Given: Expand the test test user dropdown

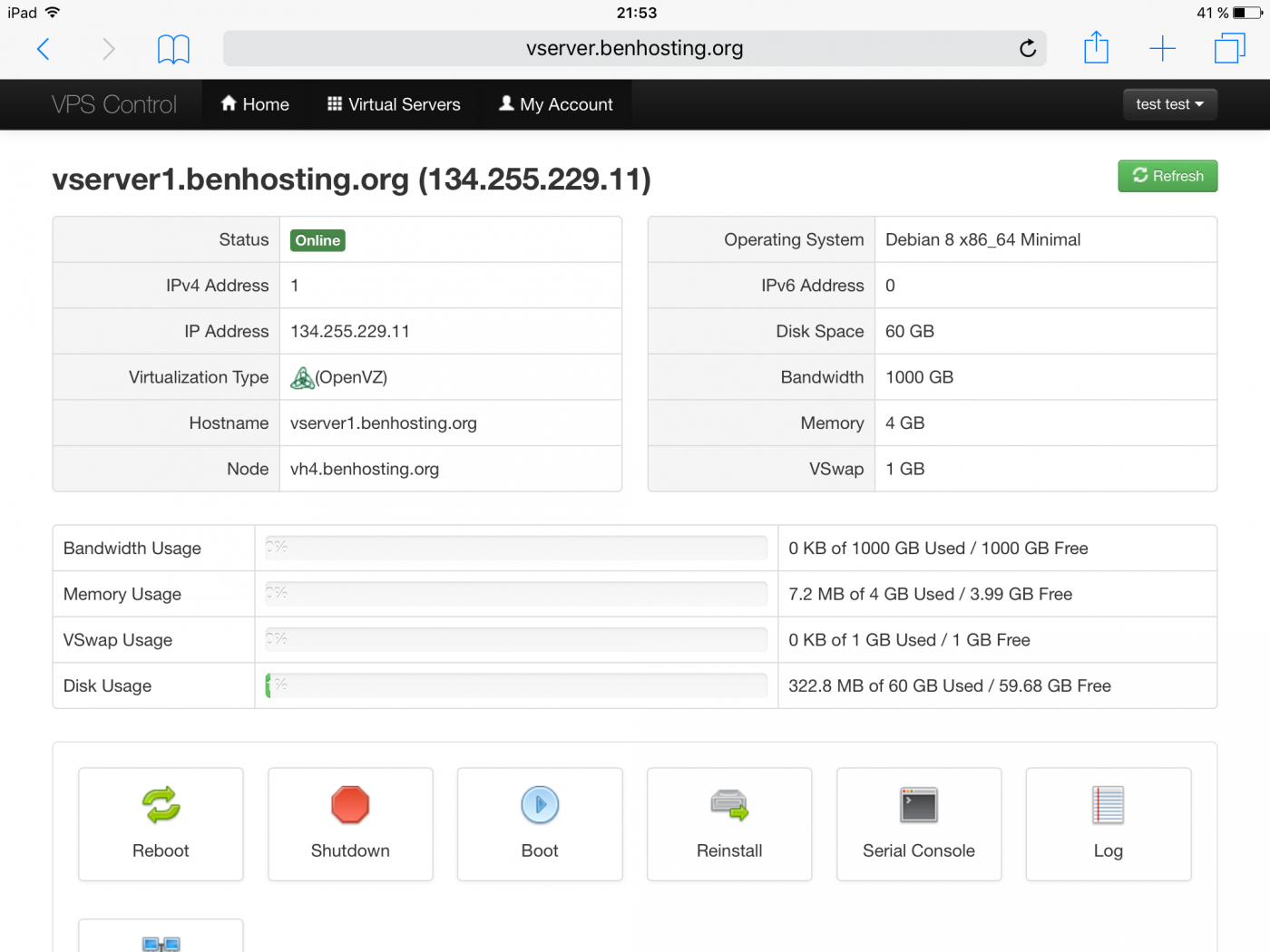Looking at the screenshot, I should (1169, 104).
